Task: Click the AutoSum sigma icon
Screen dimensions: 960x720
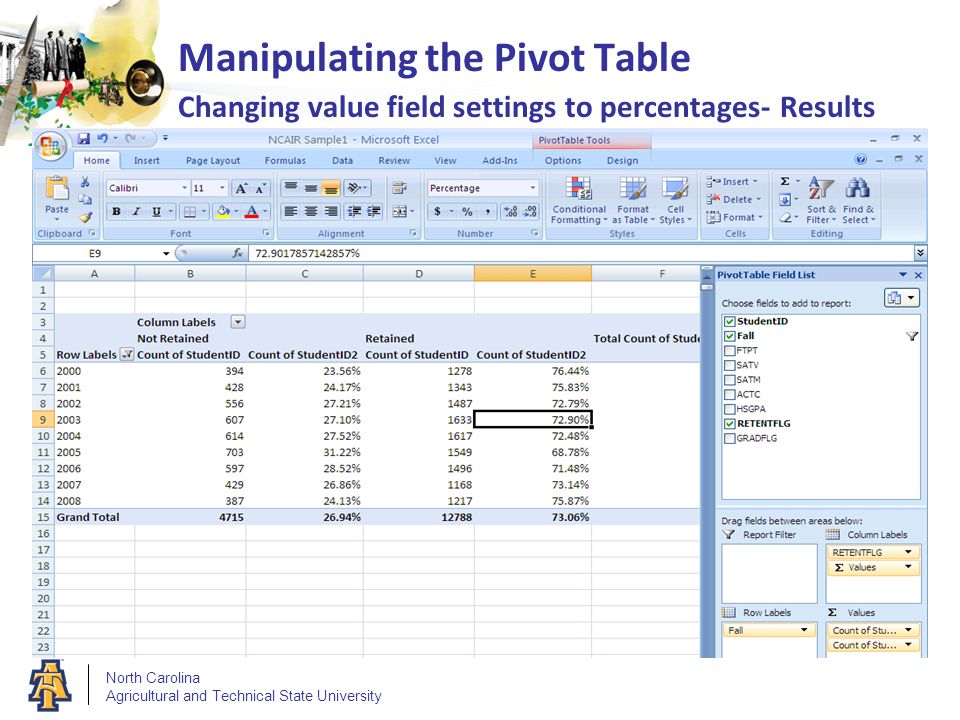Action: click(785, 181)
